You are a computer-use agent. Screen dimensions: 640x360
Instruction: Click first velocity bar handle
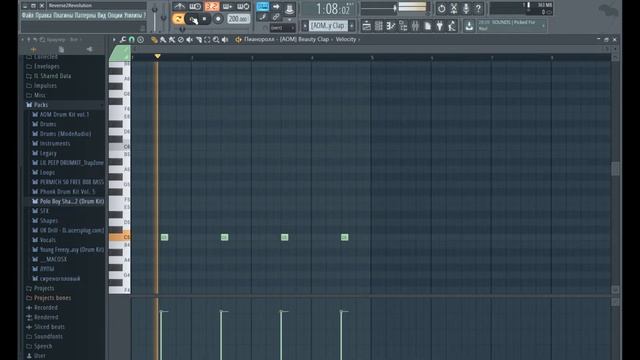(162, 312)
